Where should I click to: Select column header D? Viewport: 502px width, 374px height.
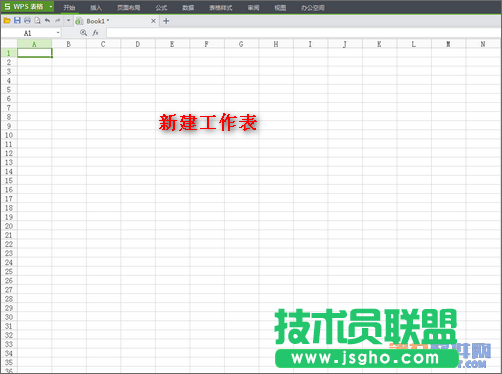pyautogui.click(x=138, y=44)
